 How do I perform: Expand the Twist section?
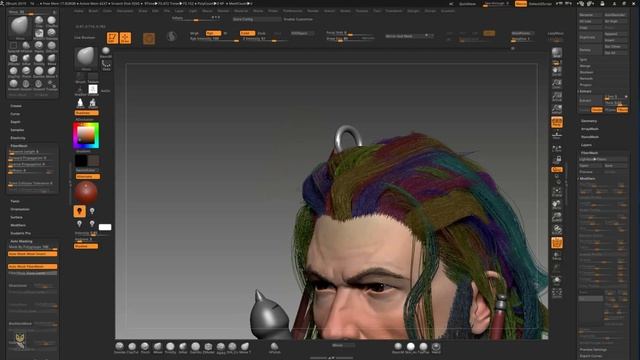coord(15,201)
